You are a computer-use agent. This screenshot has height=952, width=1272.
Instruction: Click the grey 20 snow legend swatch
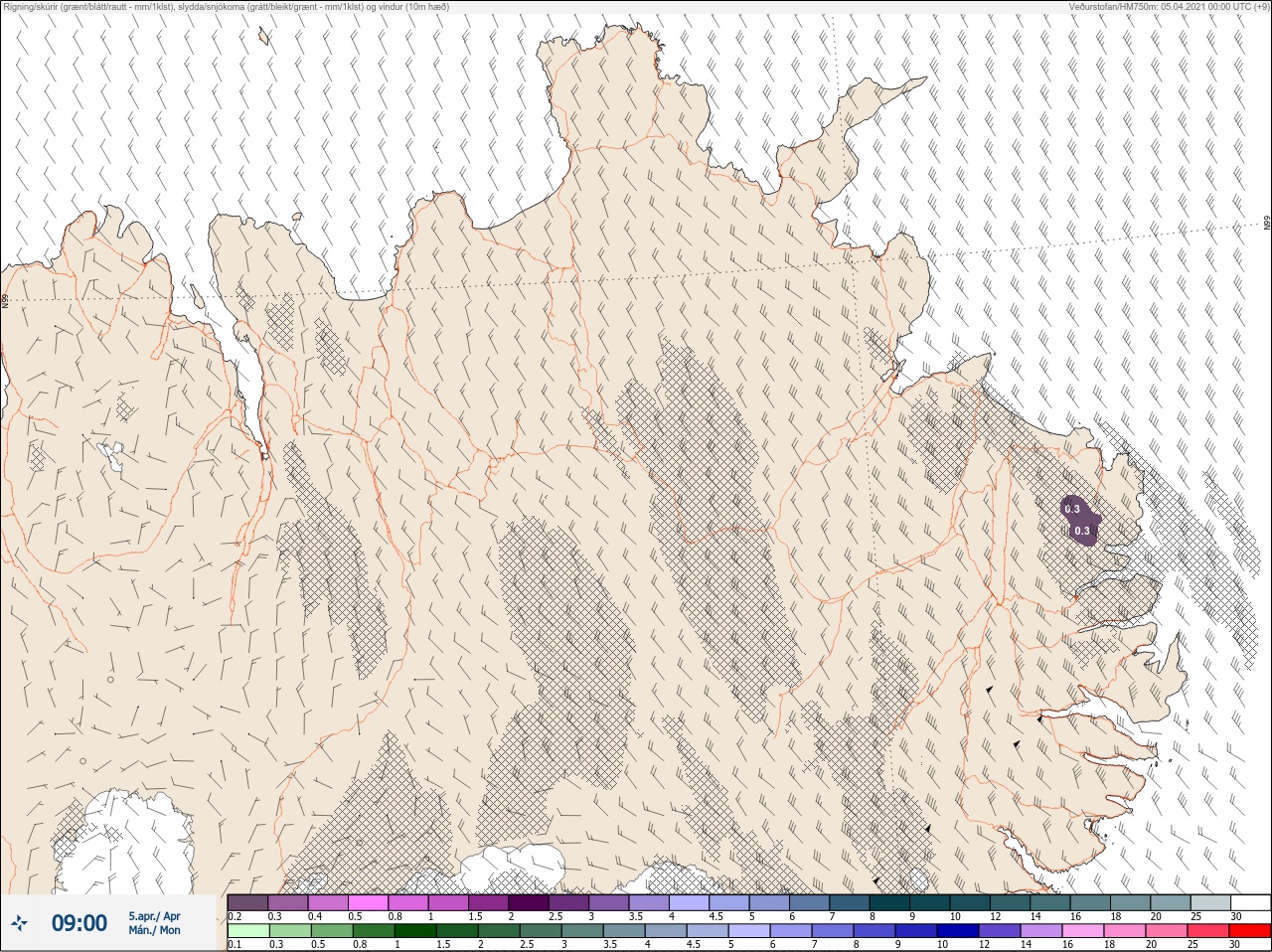[1170, 902]
